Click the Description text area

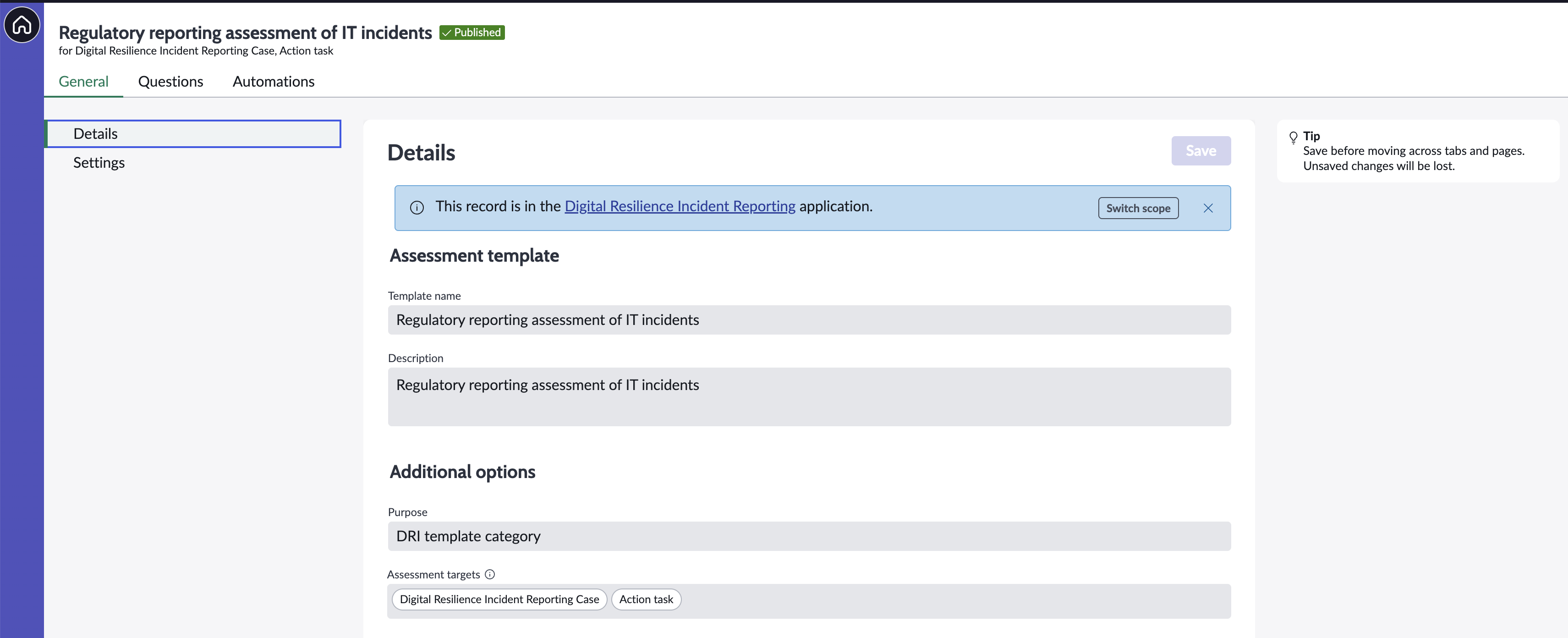(x=809, y=397)
